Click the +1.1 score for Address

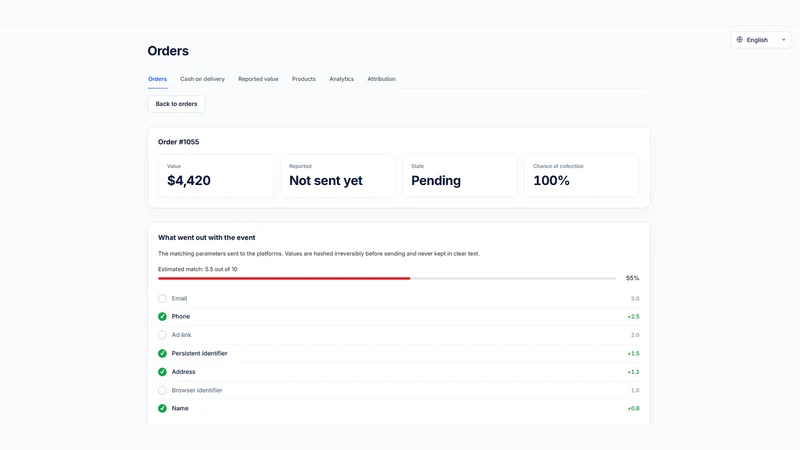pyautogui.click(x=633, y=372)
